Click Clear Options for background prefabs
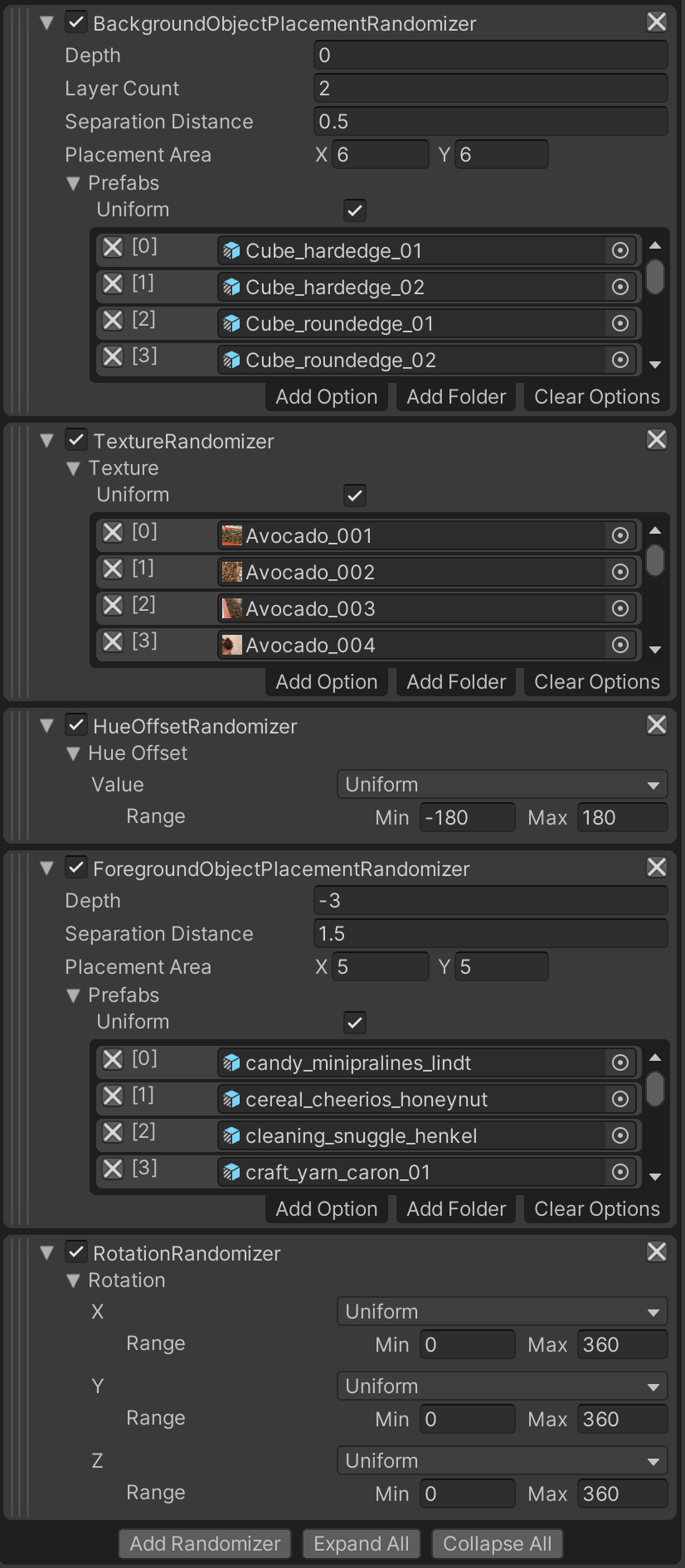This screenshot has height=1568, width=685. tap(596, 397)
